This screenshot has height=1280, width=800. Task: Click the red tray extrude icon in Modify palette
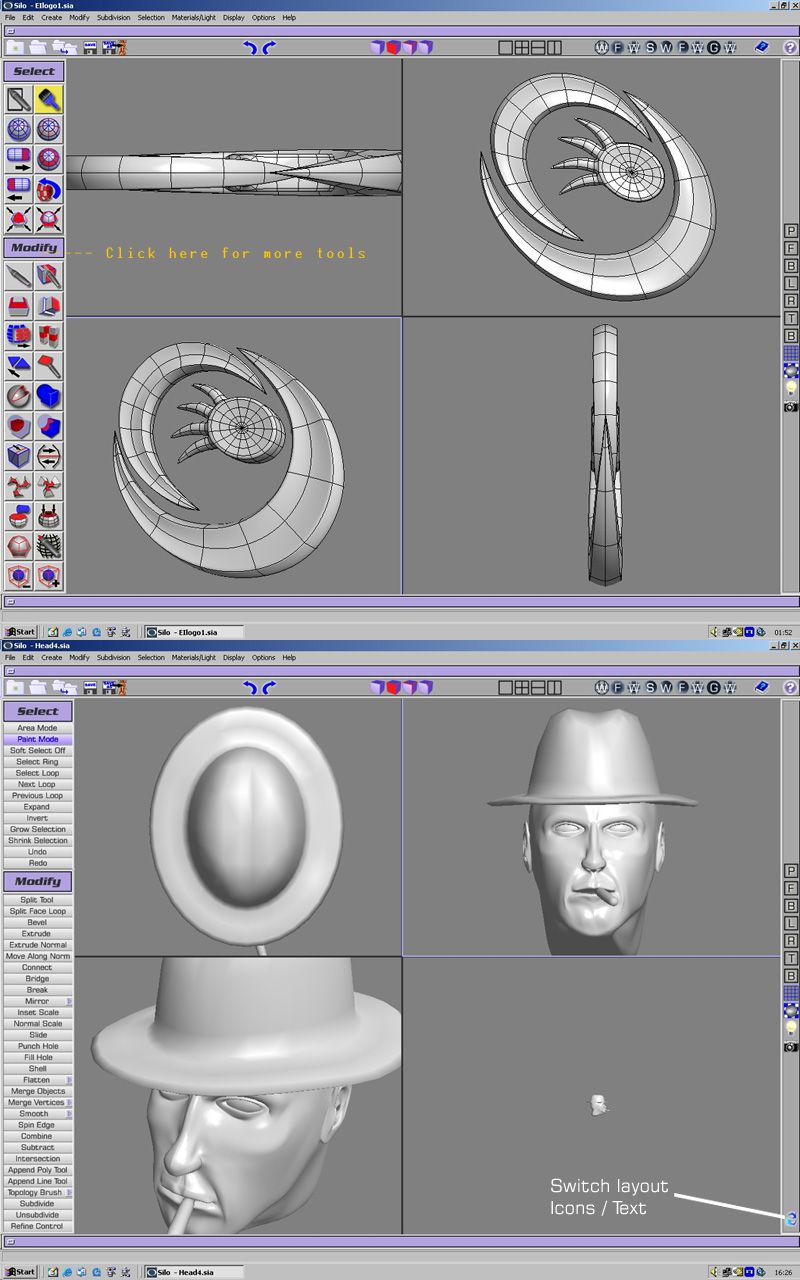pos(19,305)
